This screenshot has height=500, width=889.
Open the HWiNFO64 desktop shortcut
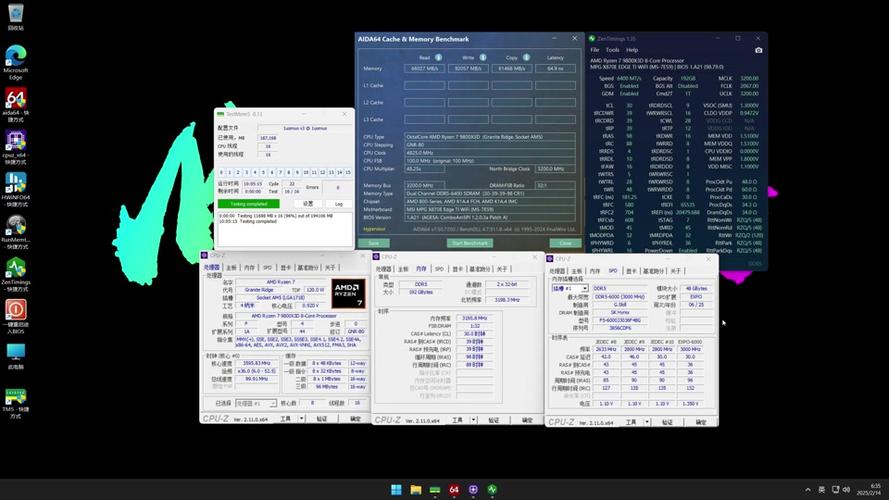coord(16,189)
